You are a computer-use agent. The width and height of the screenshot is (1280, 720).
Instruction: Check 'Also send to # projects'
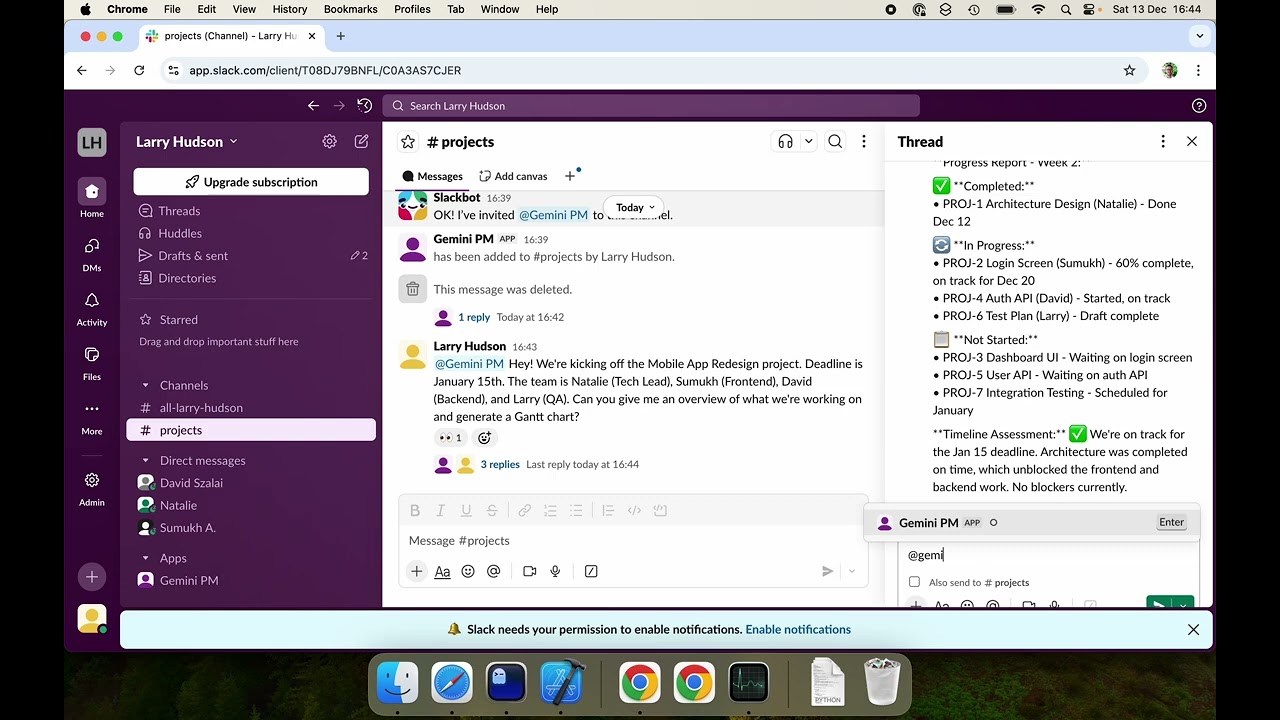coord(914,582)
